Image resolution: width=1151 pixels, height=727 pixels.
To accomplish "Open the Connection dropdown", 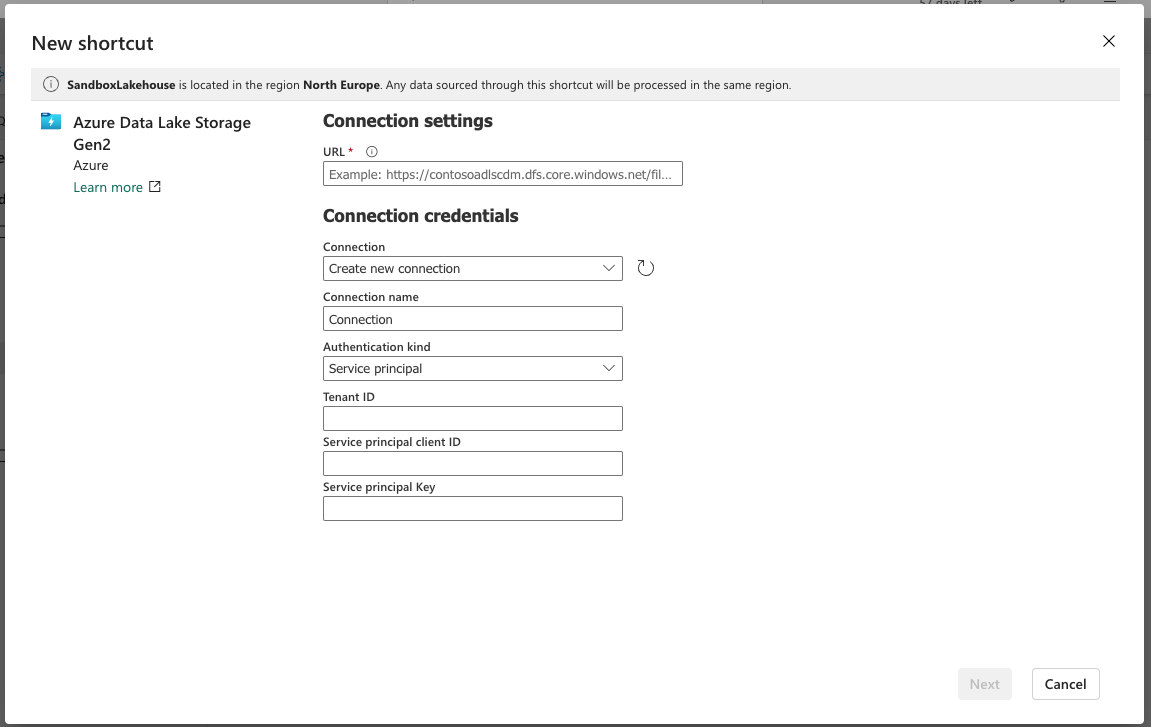I will [472, 268].
